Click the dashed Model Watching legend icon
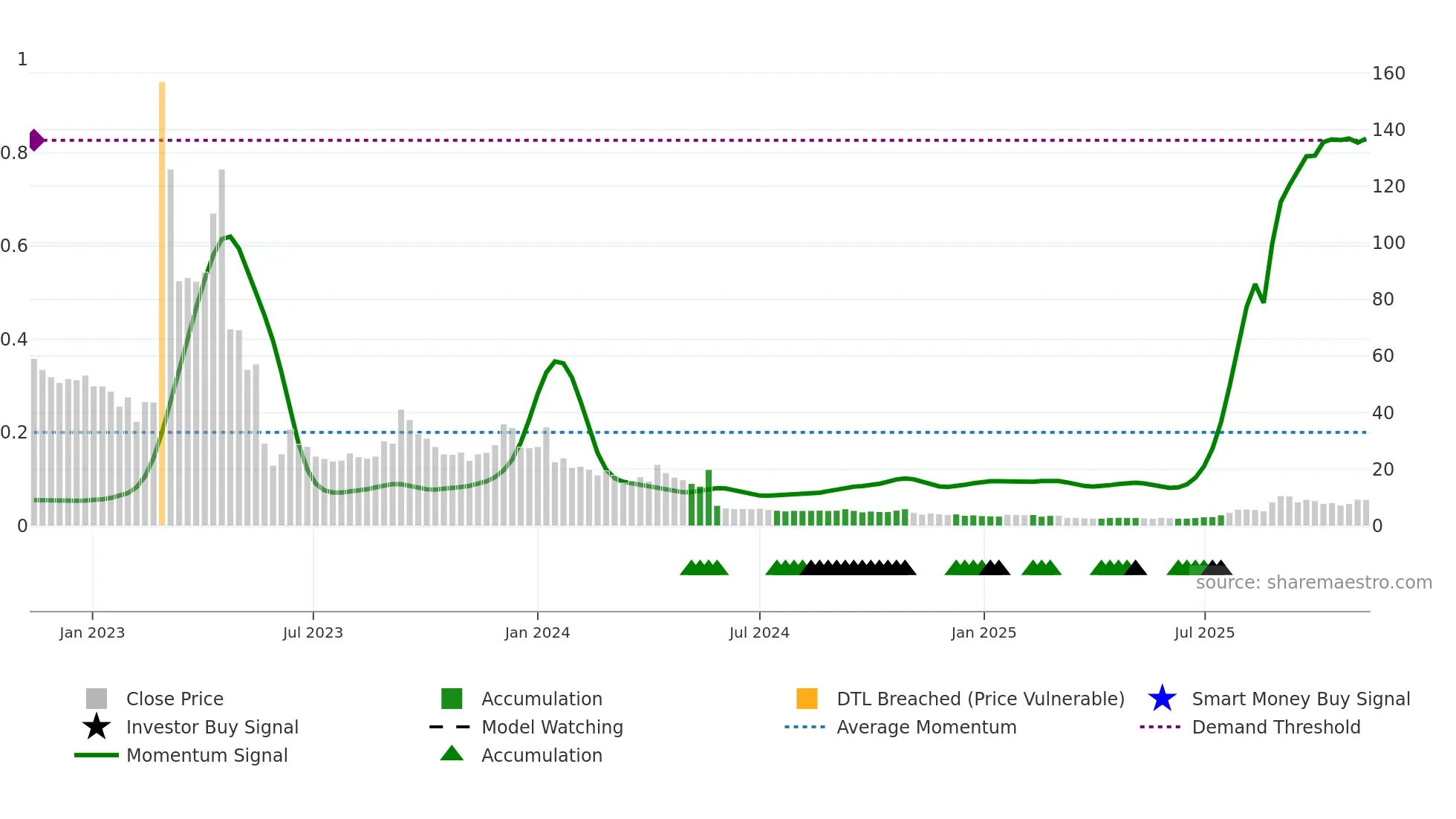The image size is (1456, 819). pyautogui.click(x=450, y=727)
